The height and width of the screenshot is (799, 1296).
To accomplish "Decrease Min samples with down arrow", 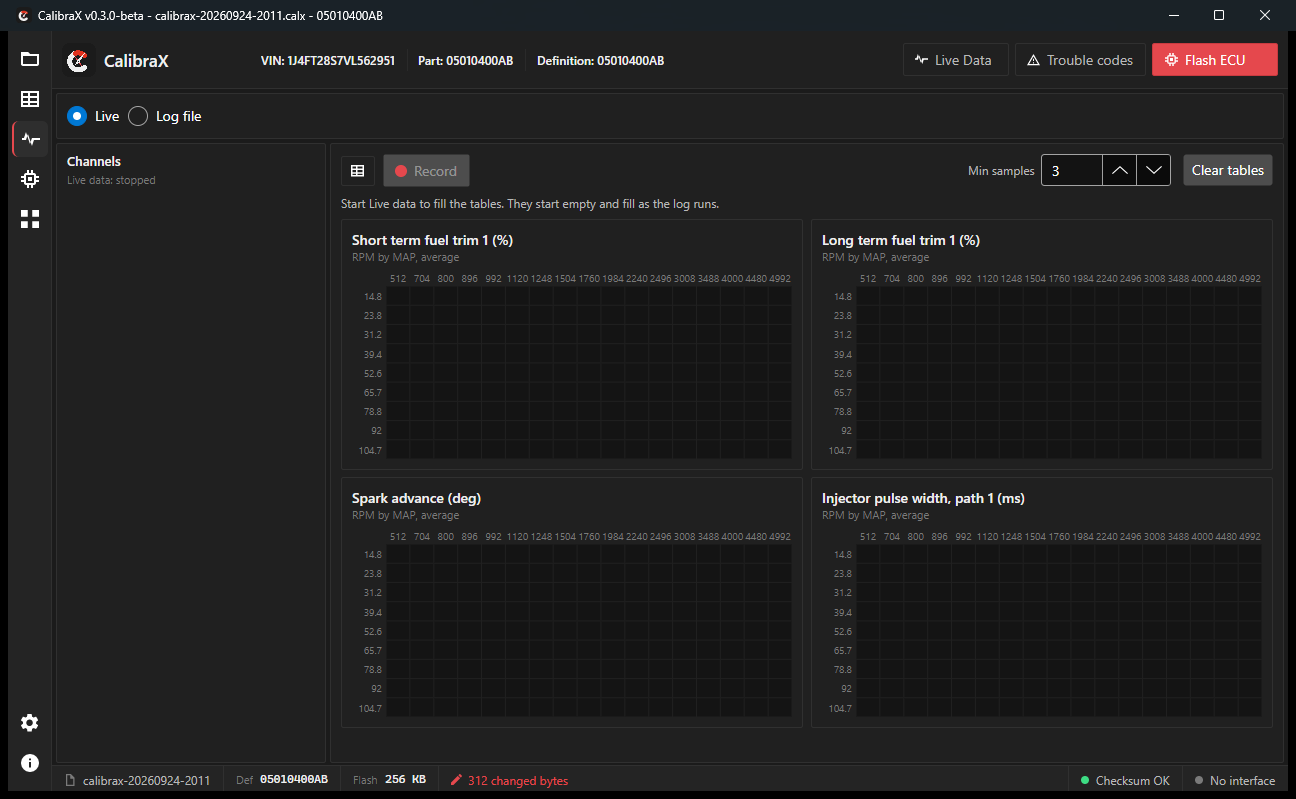I will coord(1154,171).
